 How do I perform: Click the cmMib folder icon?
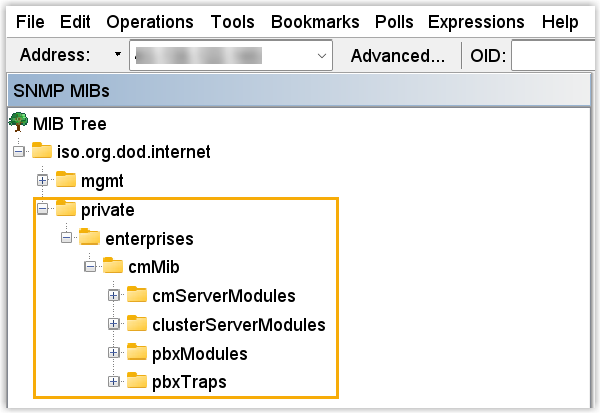113,267
